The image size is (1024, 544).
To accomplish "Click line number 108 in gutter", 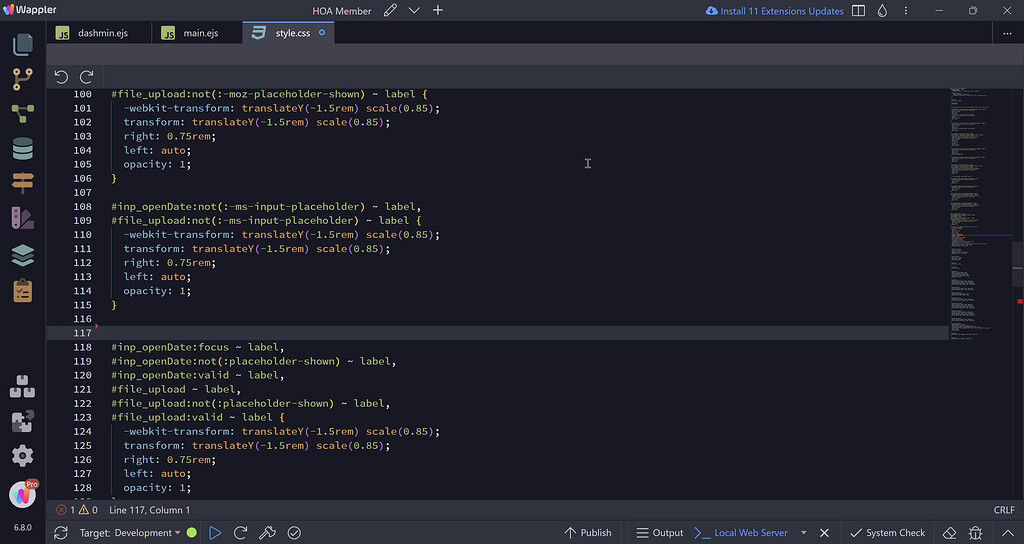I will click(82, 206).
